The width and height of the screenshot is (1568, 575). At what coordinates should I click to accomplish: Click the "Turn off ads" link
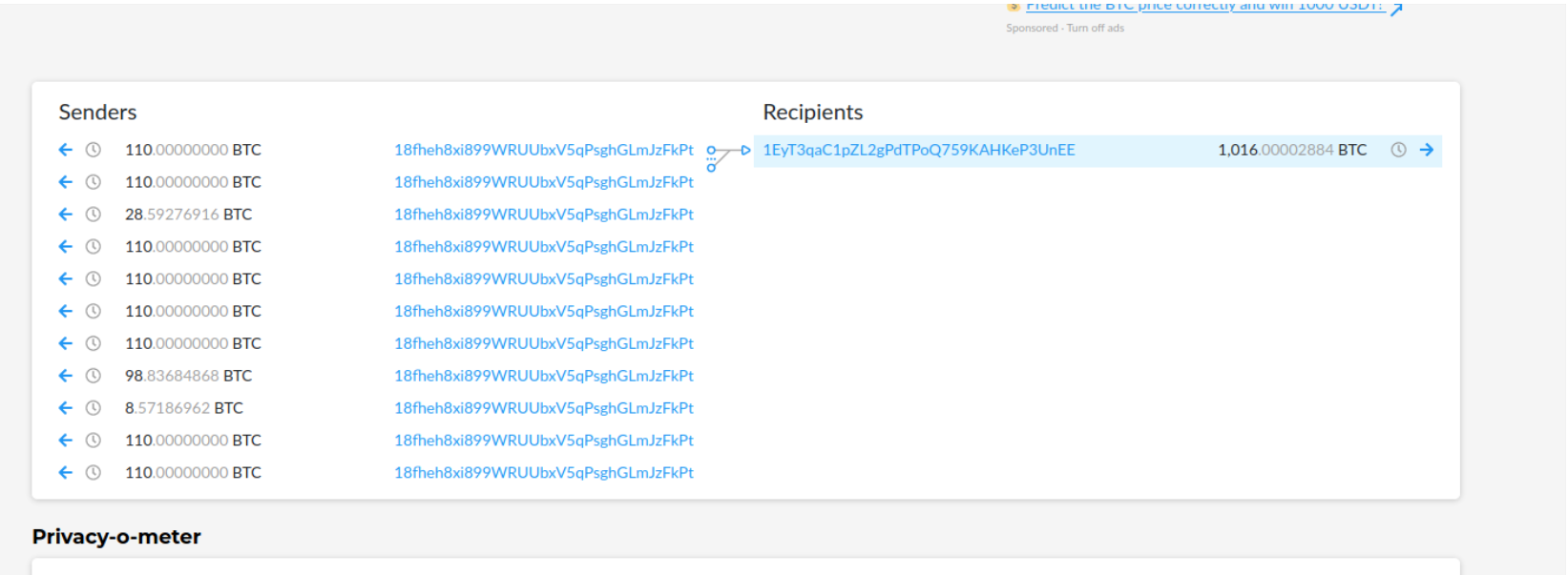point(1096,29)
